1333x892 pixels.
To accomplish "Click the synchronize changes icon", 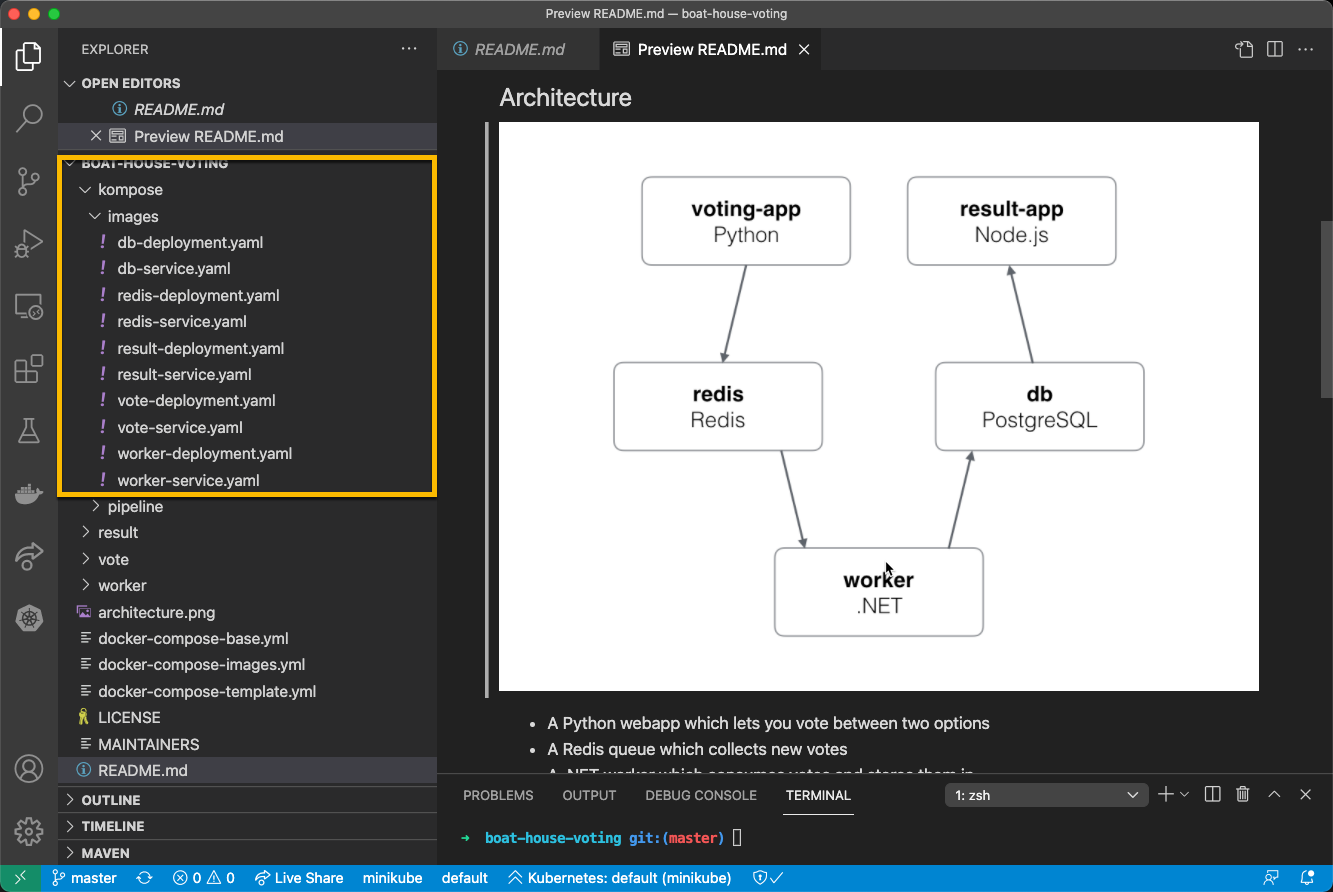I will [145, 878].
